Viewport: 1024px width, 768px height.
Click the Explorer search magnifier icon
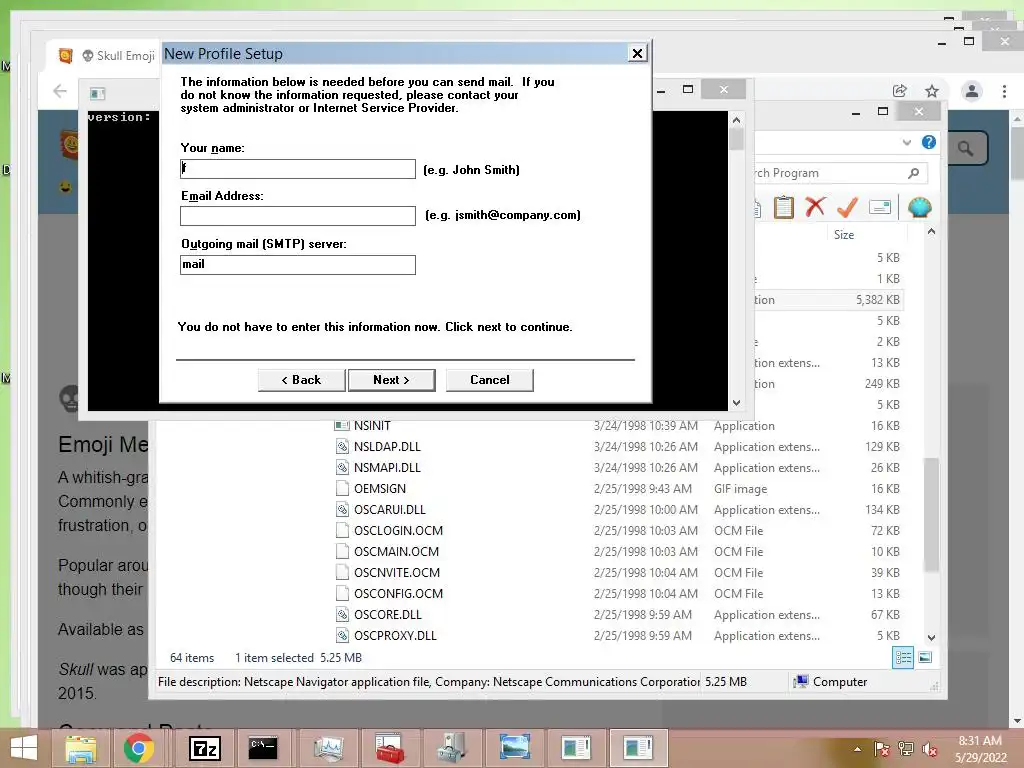[914, 173]
